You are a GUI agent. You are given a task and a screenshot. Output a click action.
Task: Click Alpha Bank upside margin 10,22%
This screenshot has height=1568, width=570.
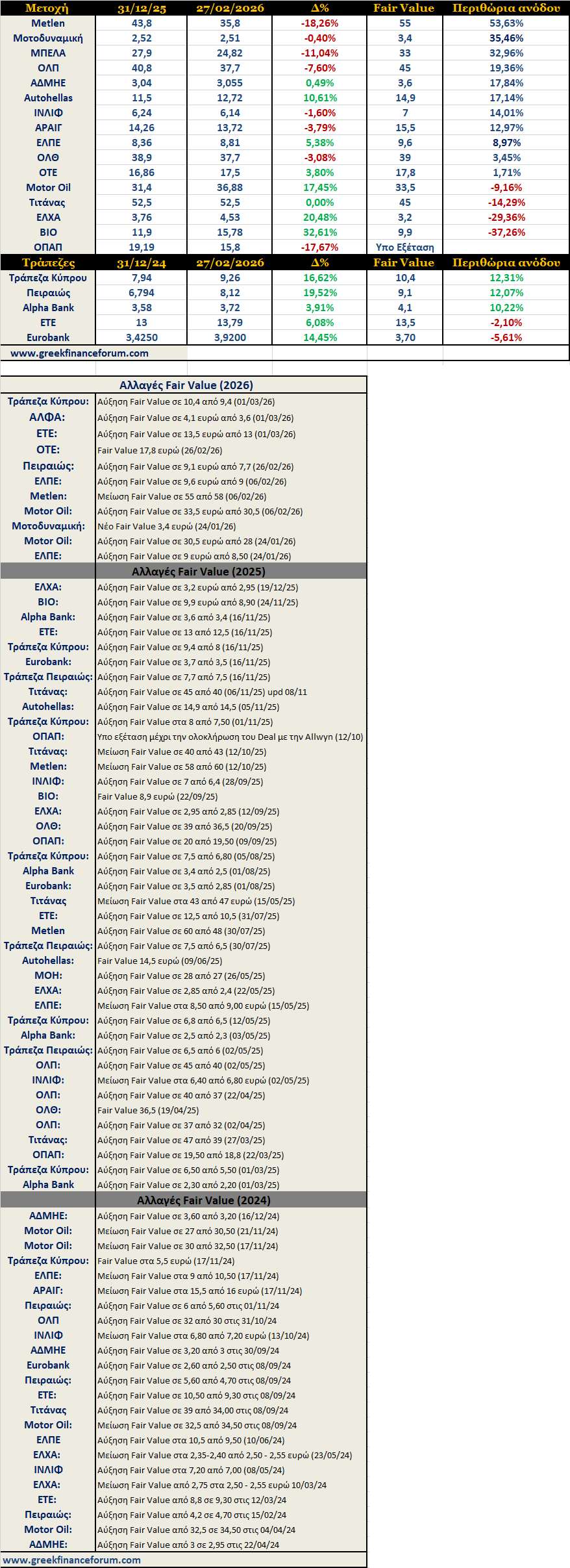click(x=506, y=308)
